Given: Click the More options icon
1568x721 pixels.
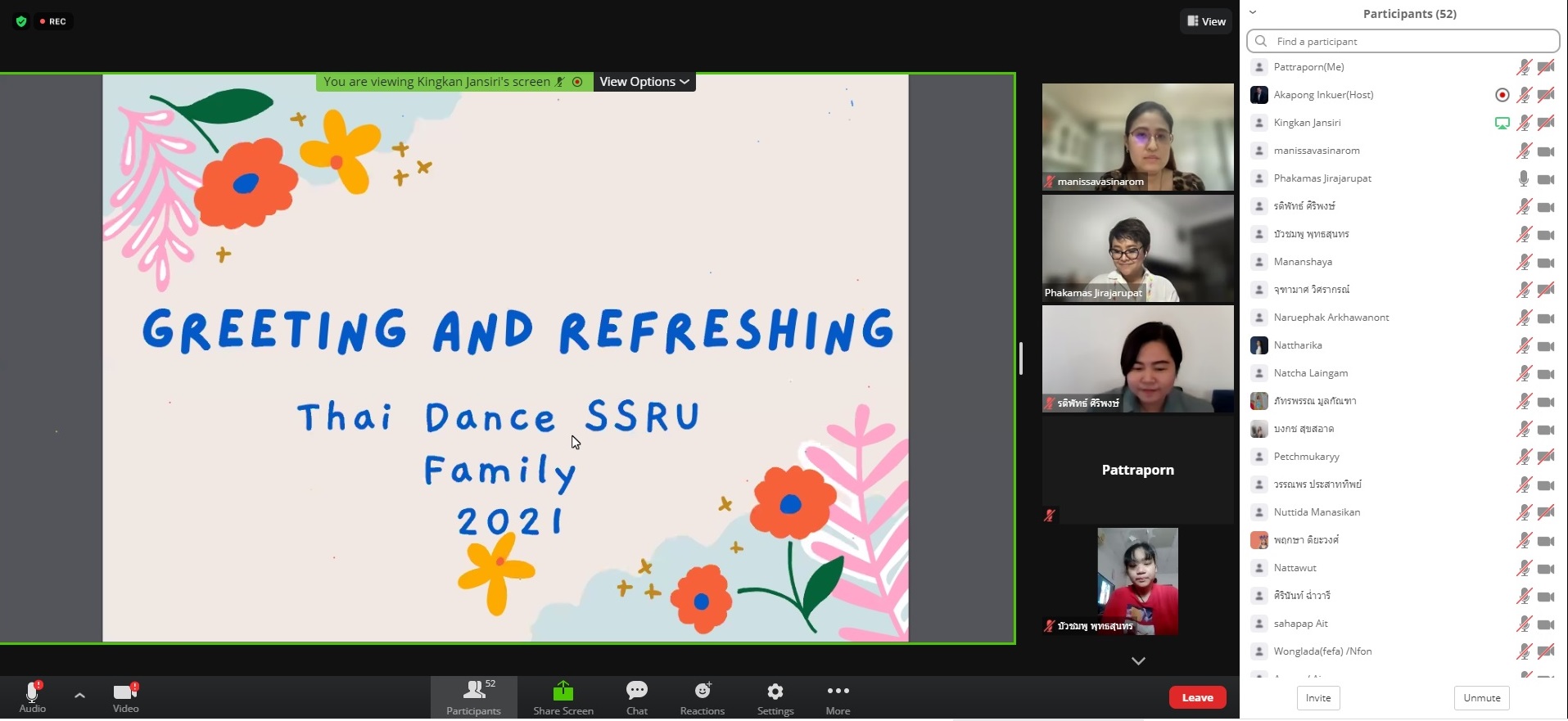Looking at the screenshot, I should 838,697.
